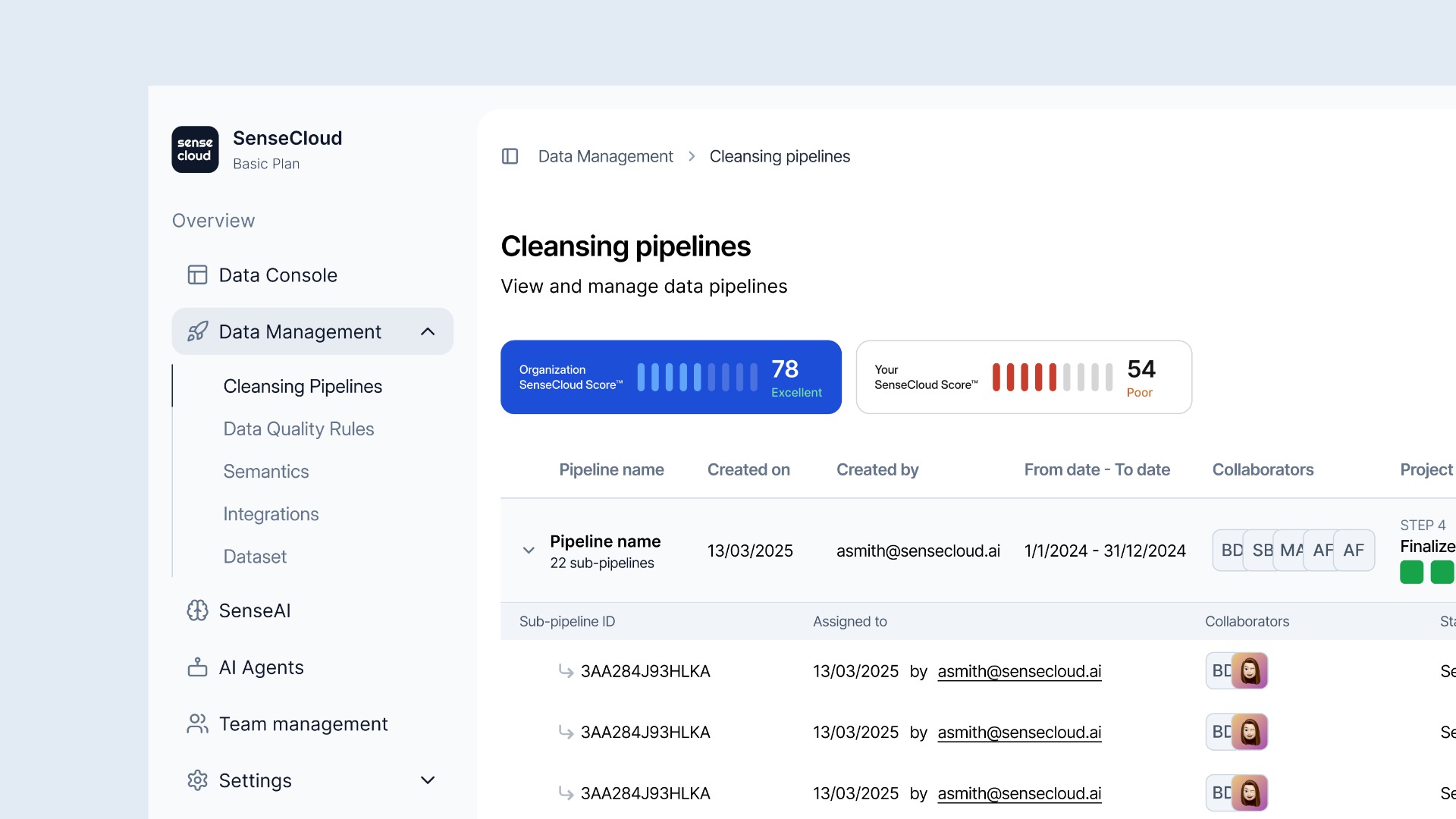
Task: Click the personal score red bar meter
Action: click(x=1053, y=377)
